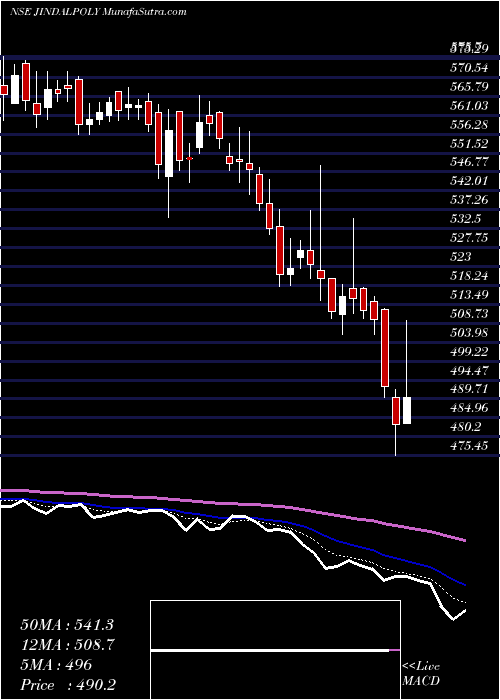Select the 518.24 price axis label

pos(469,276)
